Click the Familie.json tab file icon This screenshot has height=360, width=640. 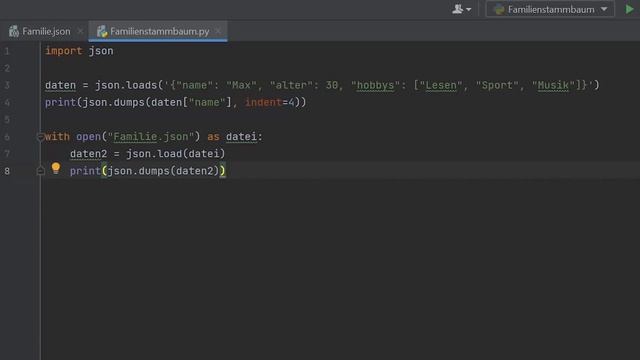pos(14,31)
